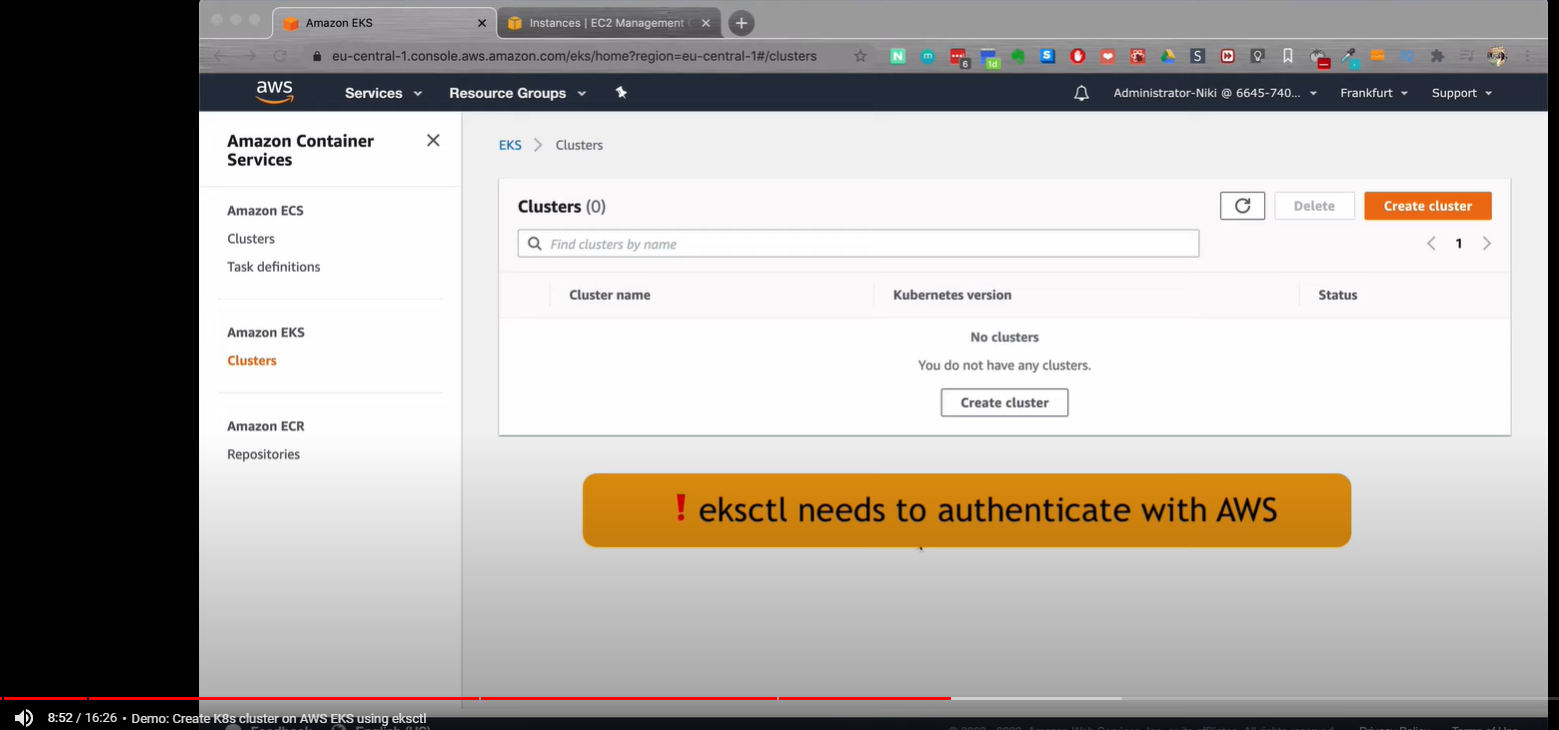Screen dimensions: 1559x730
Task: Open the Frankfurt region dropdown
Action: [1374, 93]
